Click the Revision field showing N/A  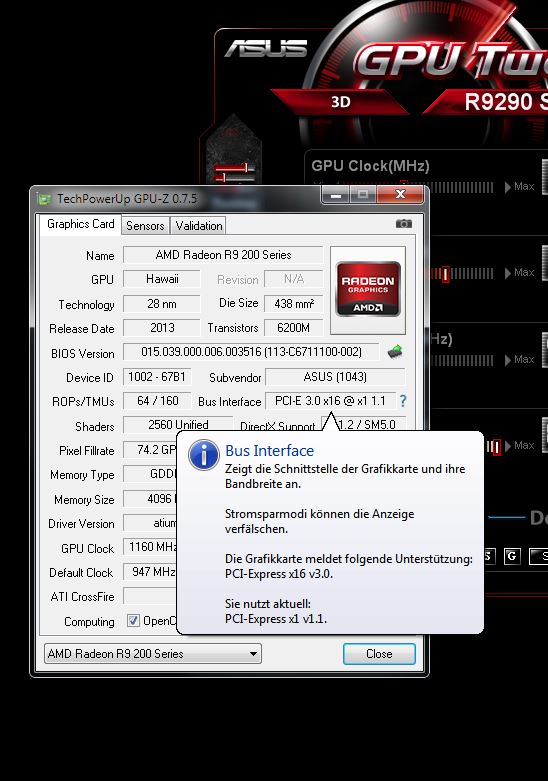[x=293, y=279]
